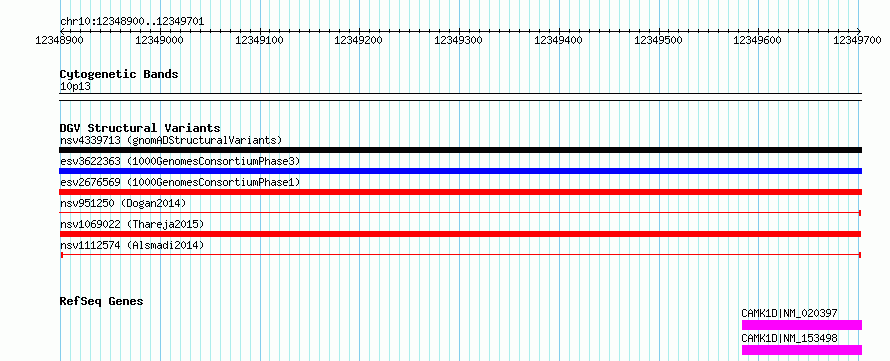The width and height of the screenshot is (890, 361).
Task: Click the blue esv3622363 variant bar
Action: 460,171
